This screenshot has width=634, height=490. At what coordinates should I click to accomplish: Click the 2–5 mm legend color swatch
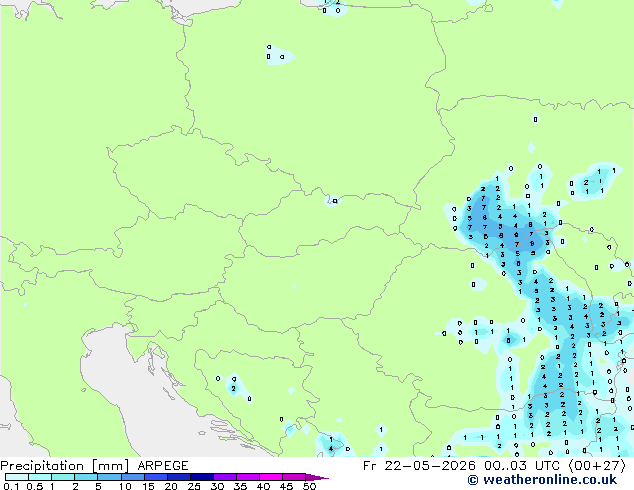86,477
